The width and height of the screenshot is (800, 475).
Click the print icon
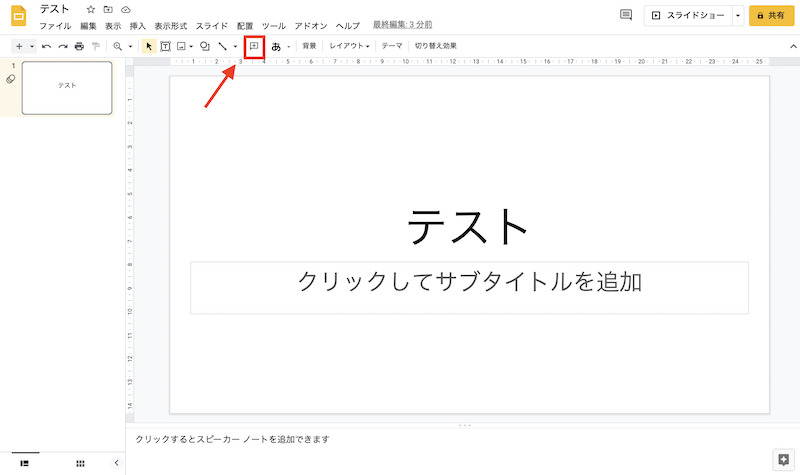click(x=79, y=46)
